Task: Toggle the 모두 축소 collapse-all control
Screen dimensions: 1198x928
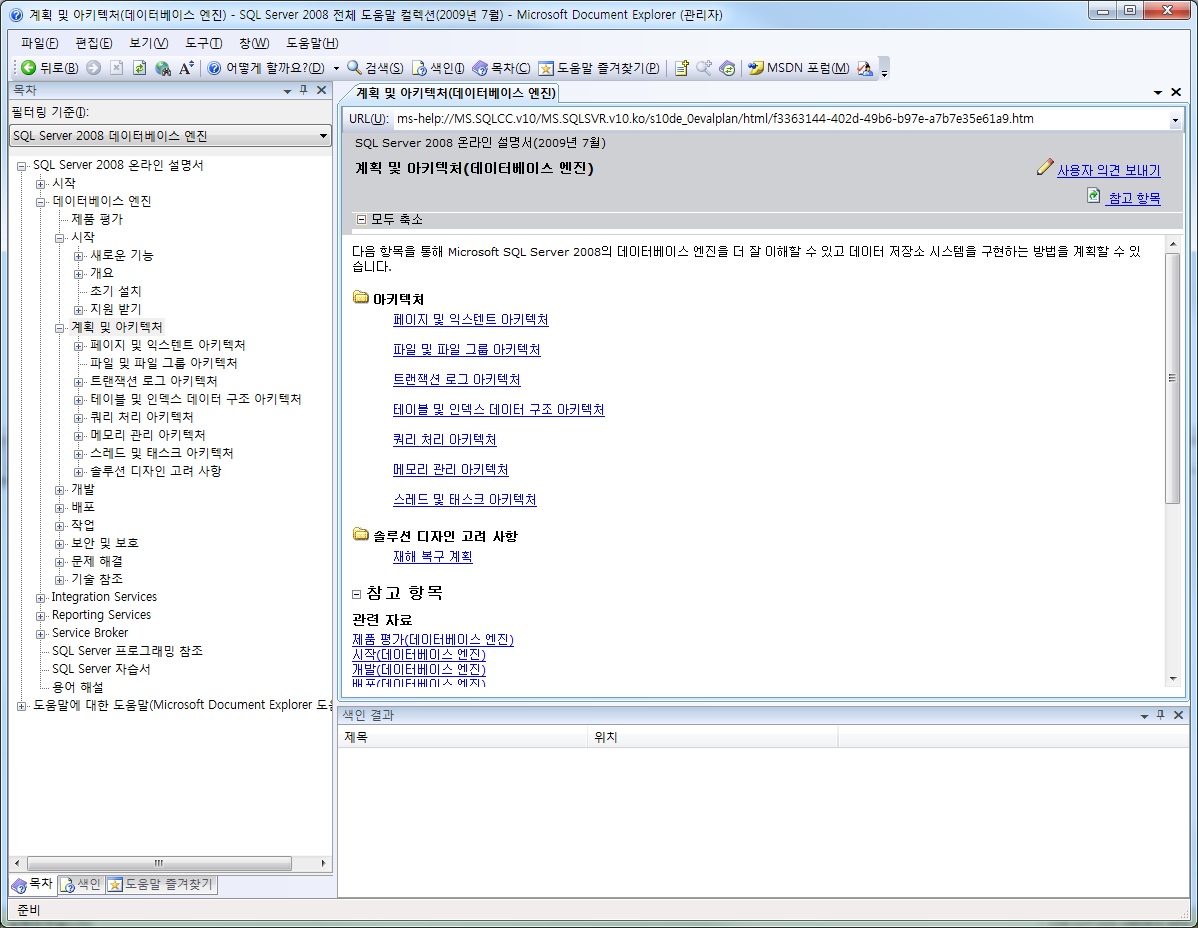Action: (x=390, y=220)
